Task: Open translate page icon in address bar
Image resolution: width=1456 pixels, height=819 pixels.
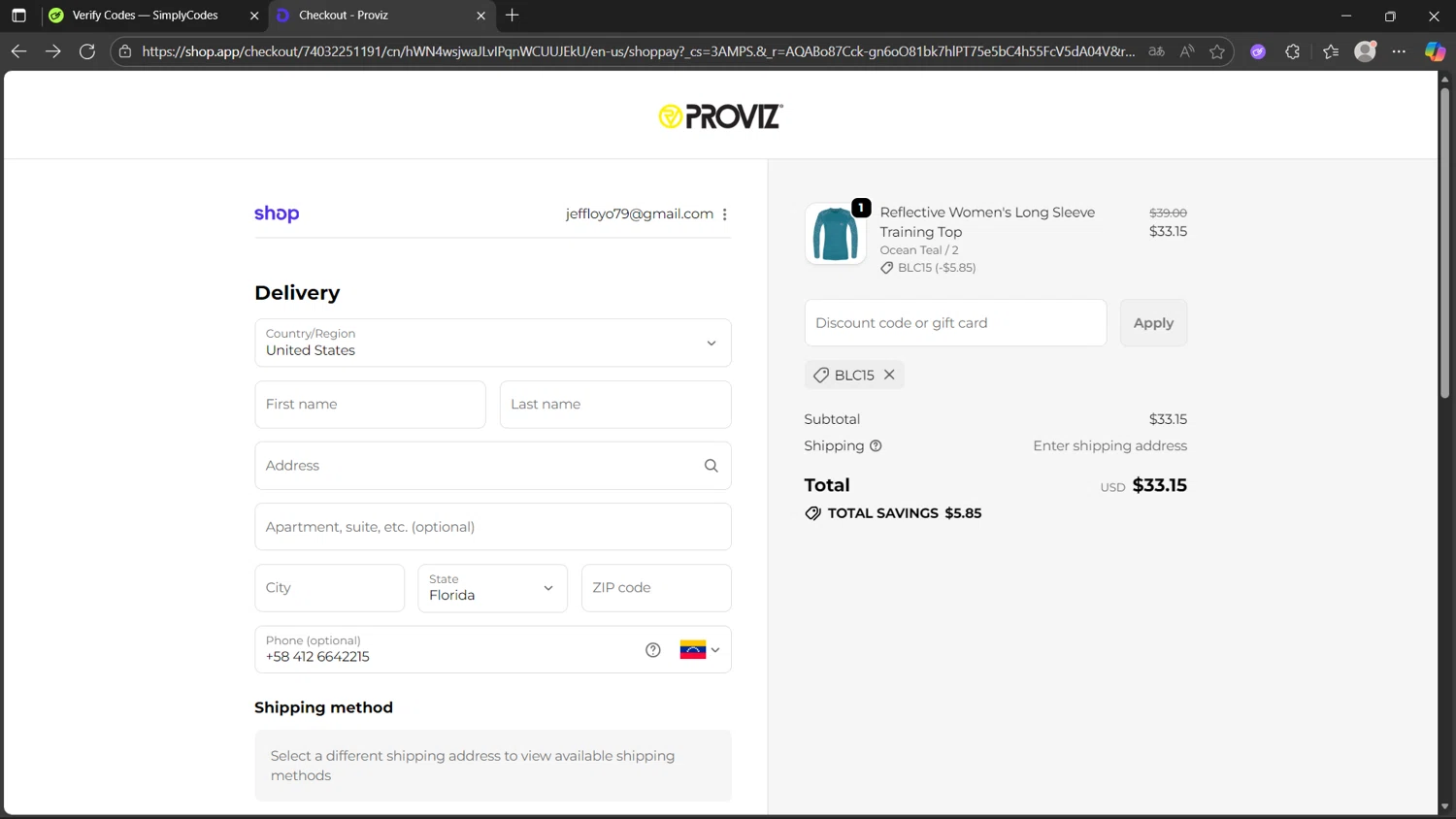Action: [x=1156, y=51]
